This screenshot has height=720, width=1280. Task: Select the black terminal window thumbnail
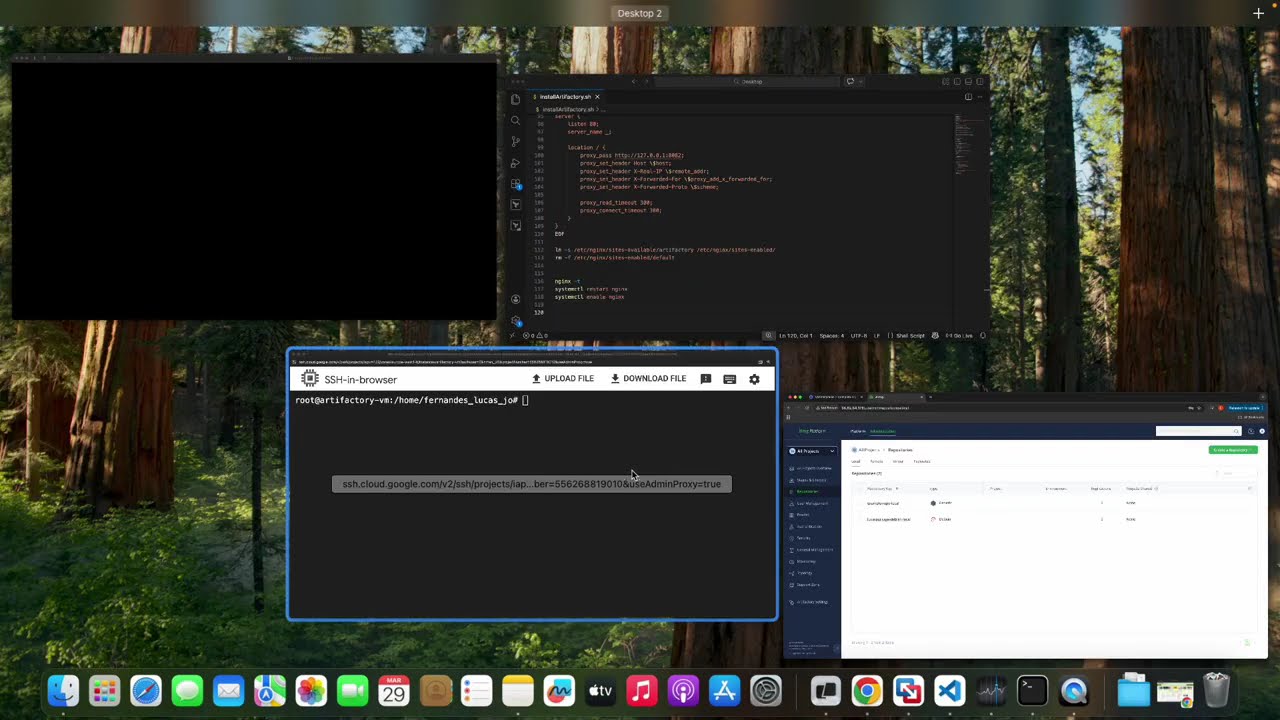point(254,187)
